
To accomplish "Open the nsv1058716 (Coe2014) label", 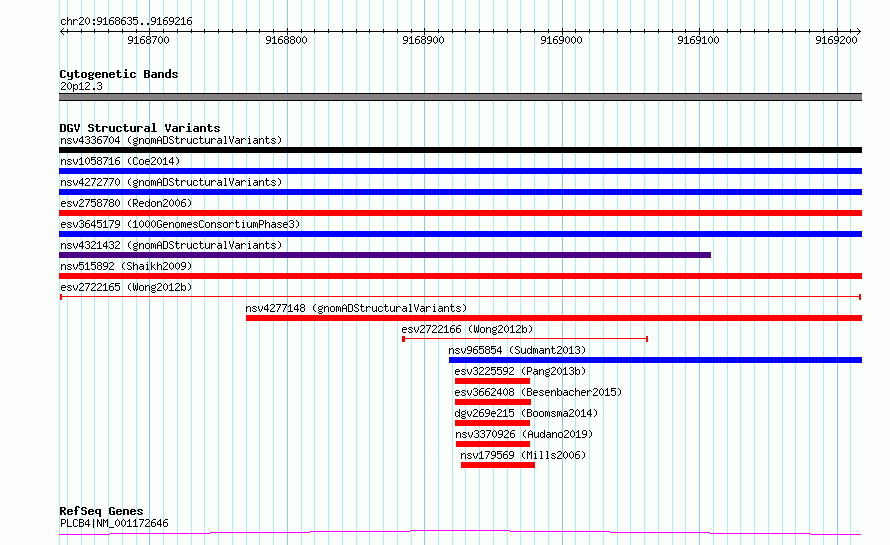I will coord(120,161).
